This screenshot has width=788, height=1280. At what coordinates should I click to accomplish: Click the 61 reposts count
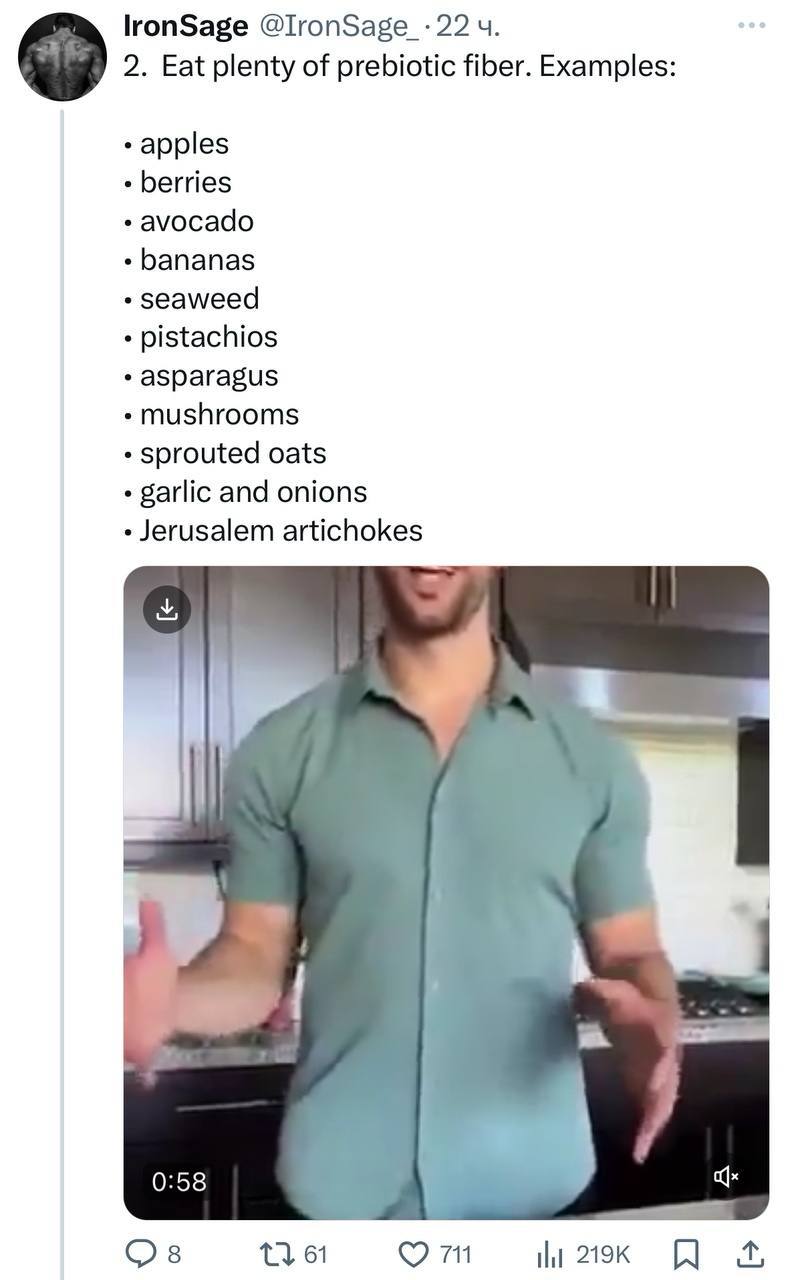pos(315,1253)
